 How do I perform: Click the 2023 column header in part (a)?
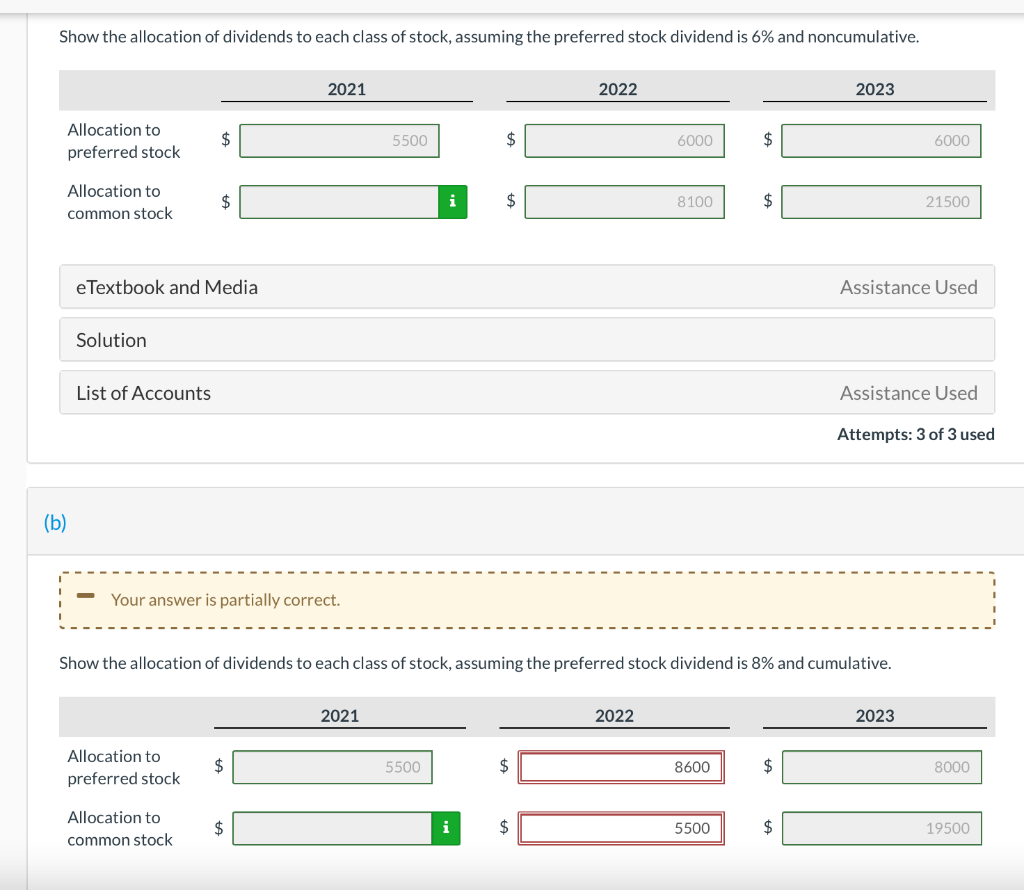(x=875, y=89)
